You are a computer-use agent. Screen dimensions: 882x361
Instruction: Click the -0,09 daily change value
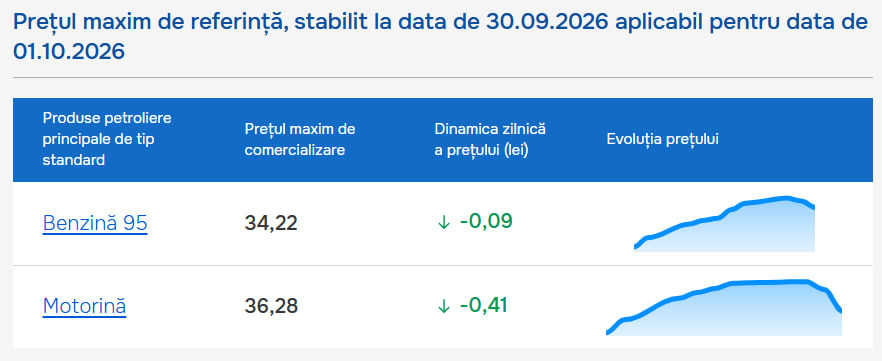click(x=486, y=222)
